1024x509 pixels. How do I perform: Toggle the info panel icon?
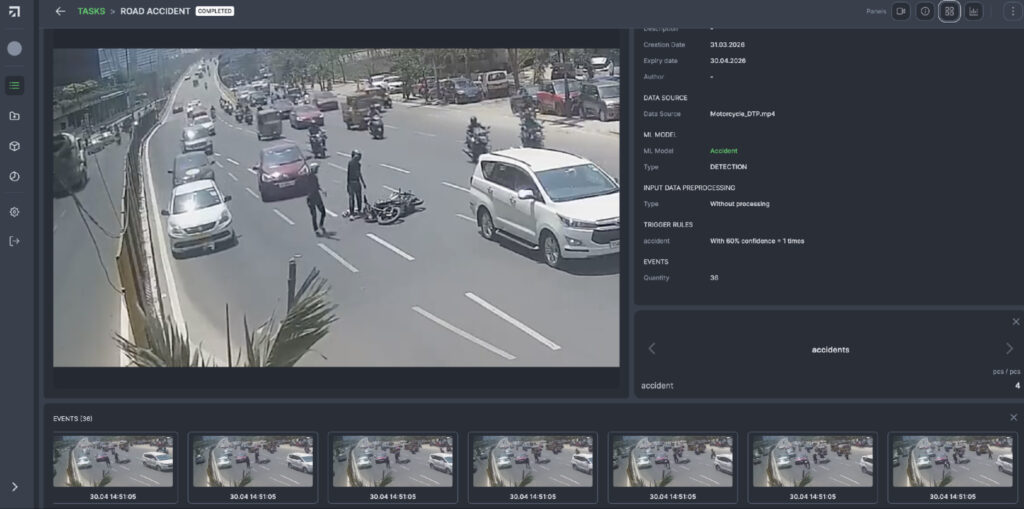[x=925, y=11]
